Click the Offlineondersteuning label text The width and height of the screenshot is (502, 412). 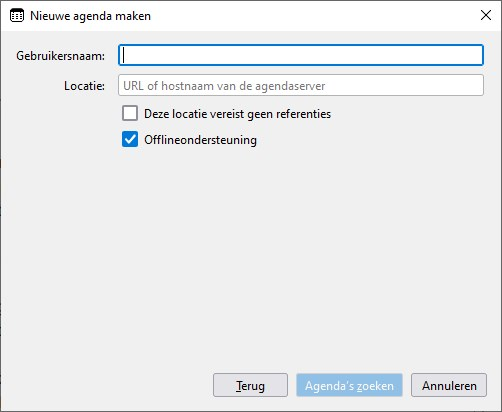(200, 140)
